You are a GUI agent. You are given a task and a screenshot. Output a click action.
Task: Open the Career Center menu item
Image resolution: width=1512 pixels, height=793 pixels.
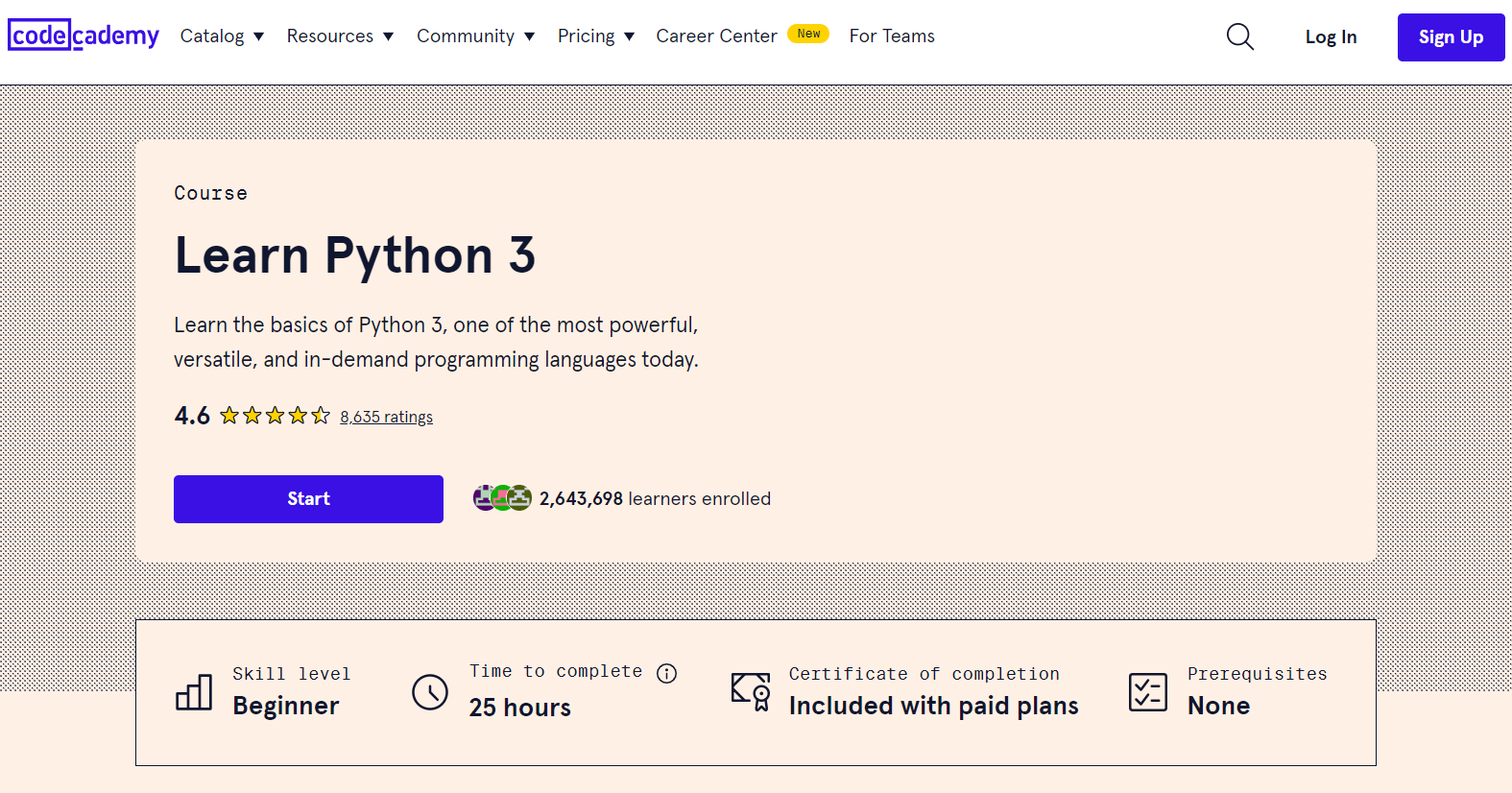point(716,36)
